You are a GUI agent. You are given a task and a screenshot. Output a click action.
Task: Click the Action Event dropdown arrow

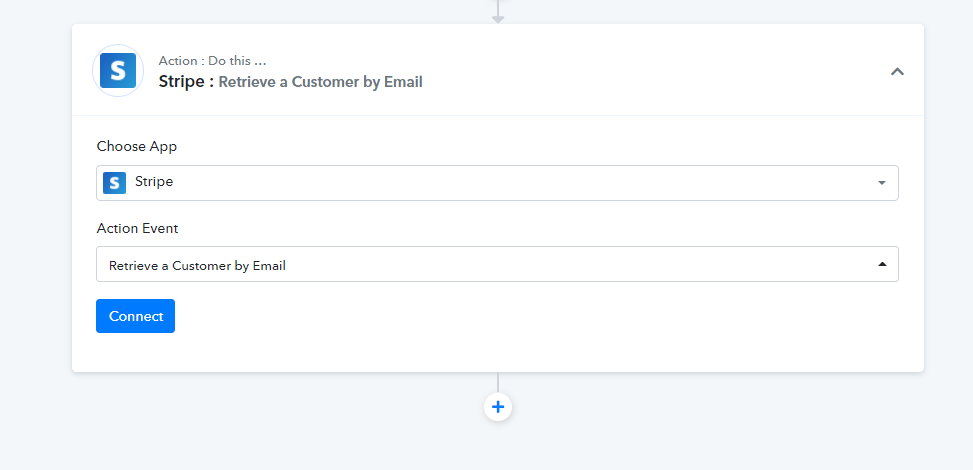882,264
